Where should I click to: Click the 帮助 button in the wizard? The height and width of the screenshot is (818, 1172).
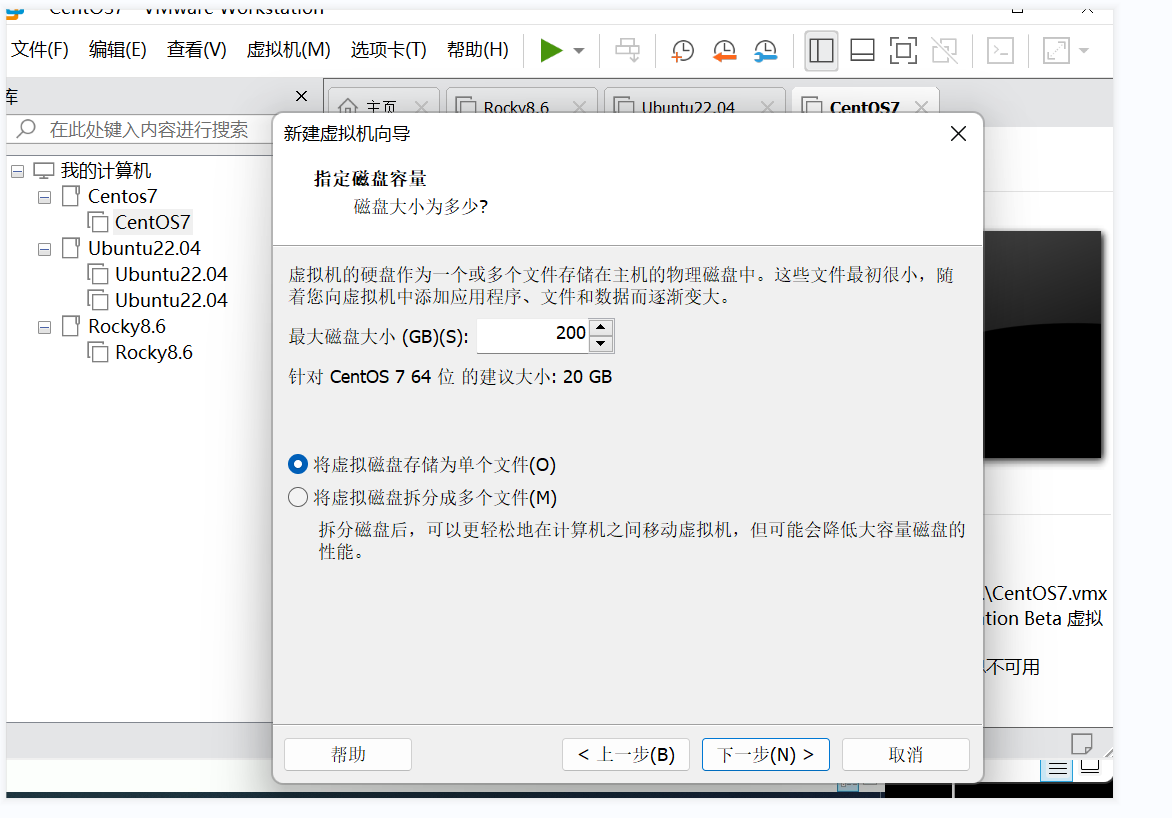[348, 754]
